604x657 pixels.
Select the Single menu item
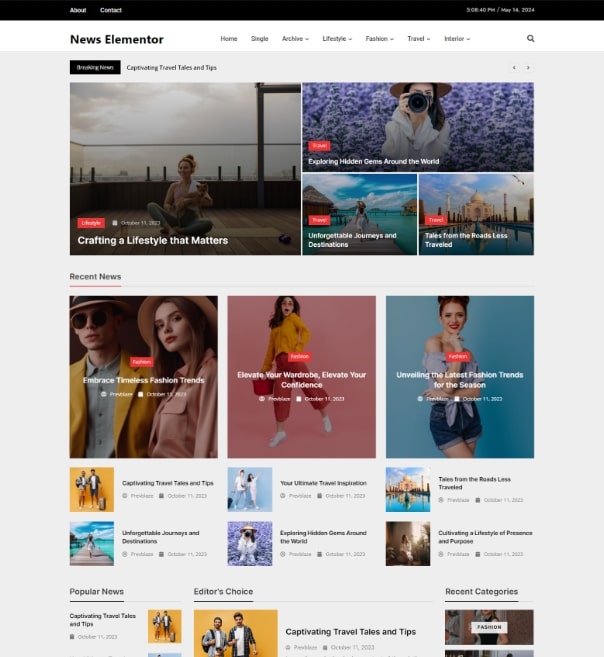(x=259, y=39)
